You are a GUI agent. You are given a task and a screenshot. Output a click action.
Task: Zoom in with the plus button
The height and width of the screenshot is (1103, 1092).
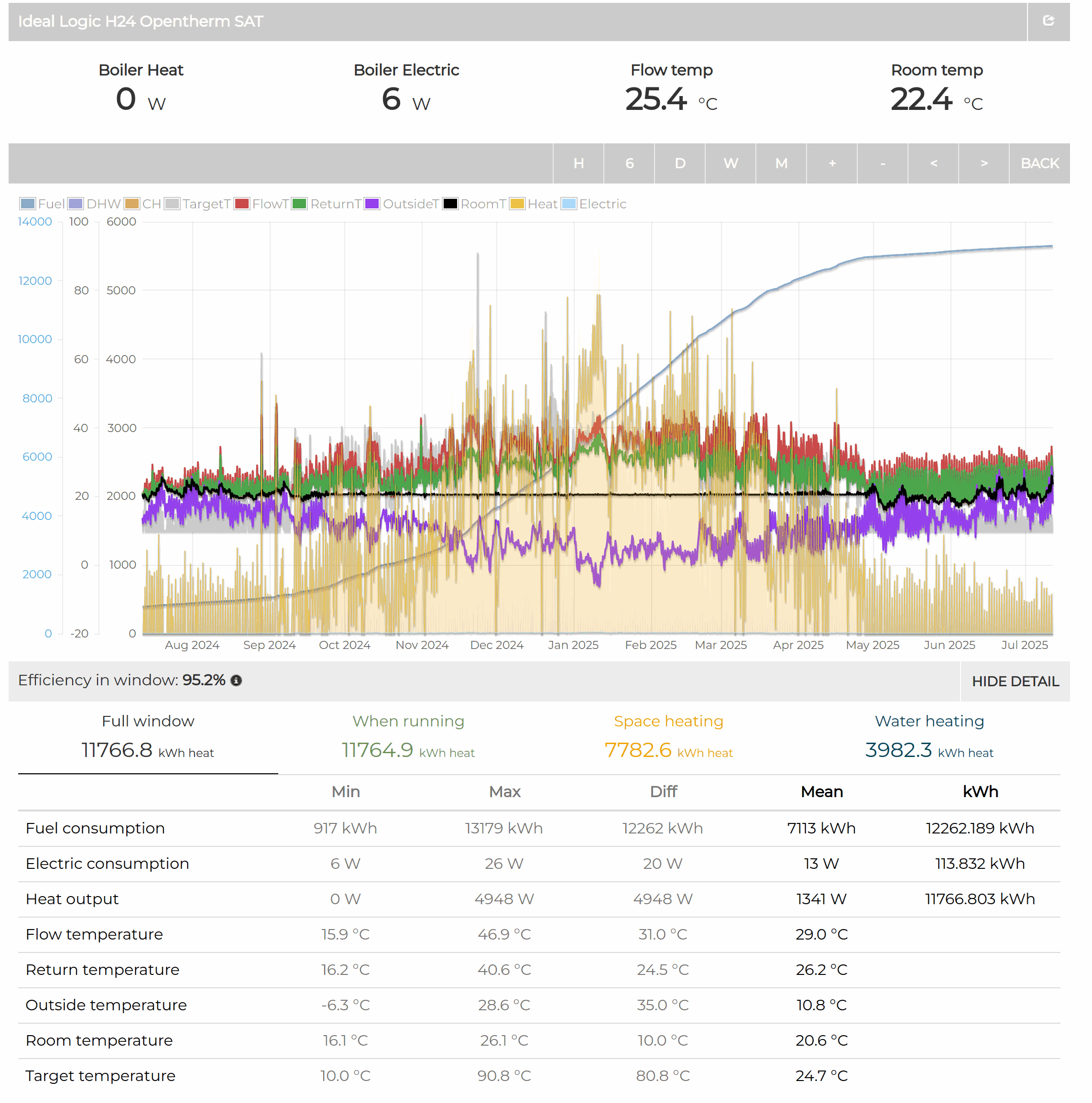point(831,163)
